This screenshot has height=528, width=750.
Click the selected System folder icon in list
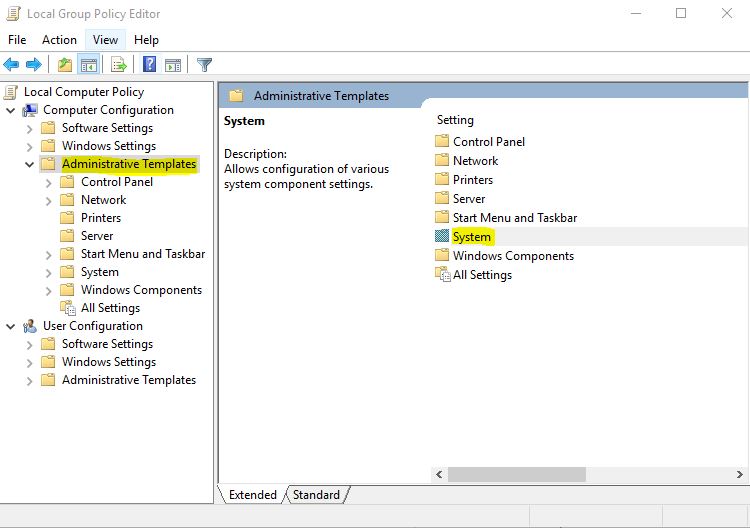(442, 236)
